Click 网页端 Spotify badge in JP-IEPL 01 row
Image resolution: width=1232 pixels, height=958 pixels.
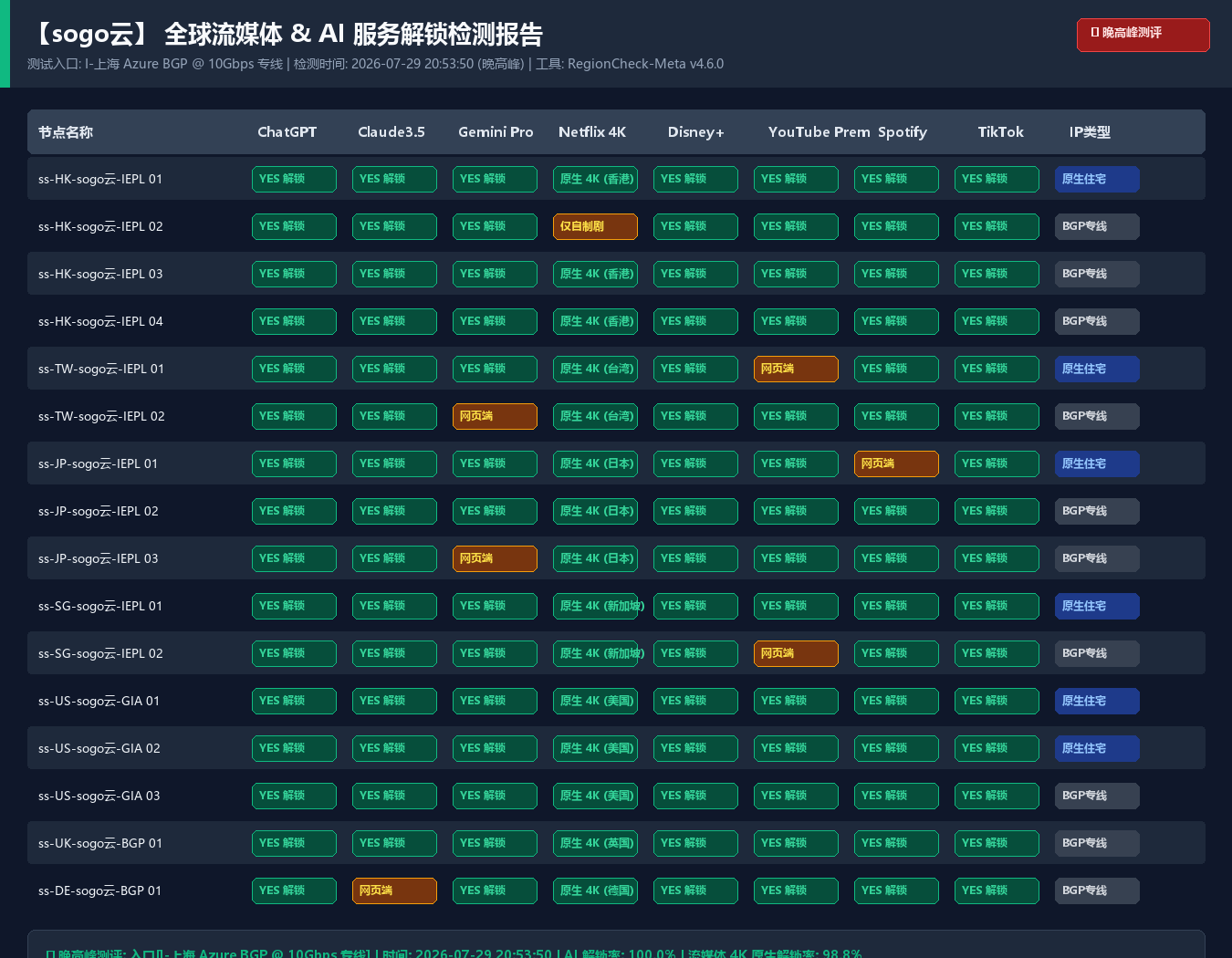coord(896,463)
